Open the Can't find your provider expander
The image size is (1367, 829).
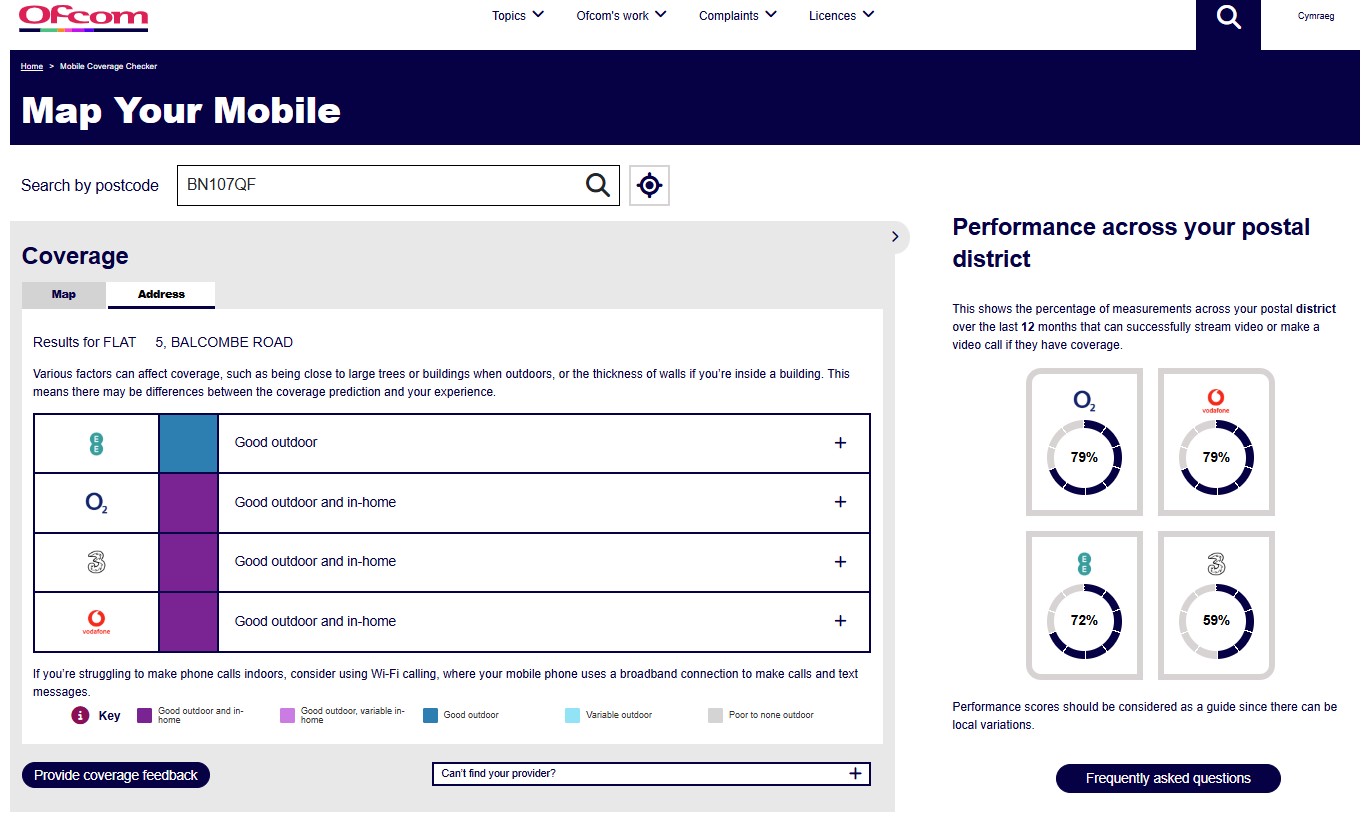click(854, 774)
